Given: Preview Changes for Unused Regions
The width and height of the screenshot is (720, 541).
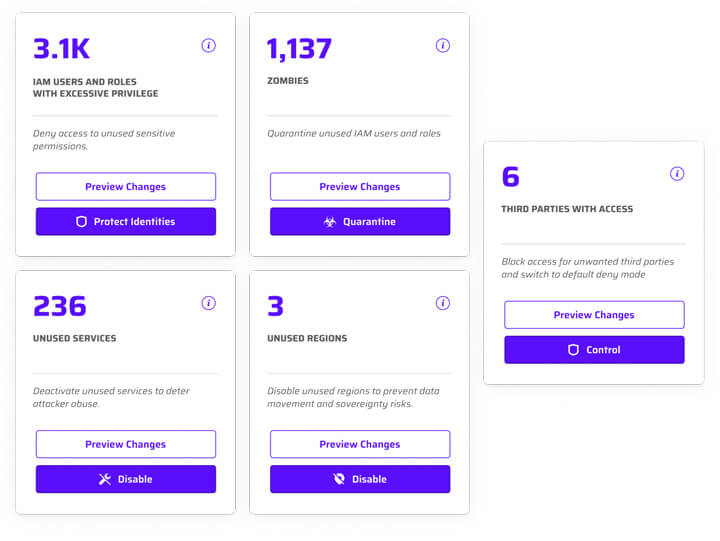Looking at the screenshot, I should (360, 444).
